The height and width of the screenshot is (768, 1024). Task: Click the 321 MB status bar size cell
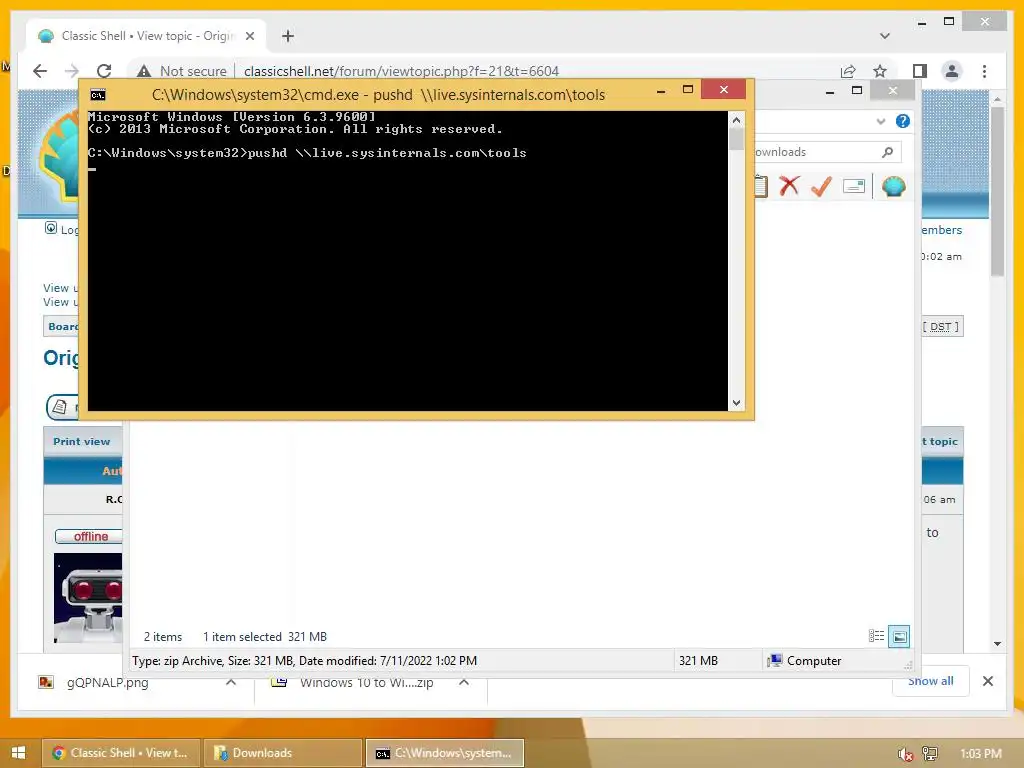pyautogui.click(x=698, y=661)
